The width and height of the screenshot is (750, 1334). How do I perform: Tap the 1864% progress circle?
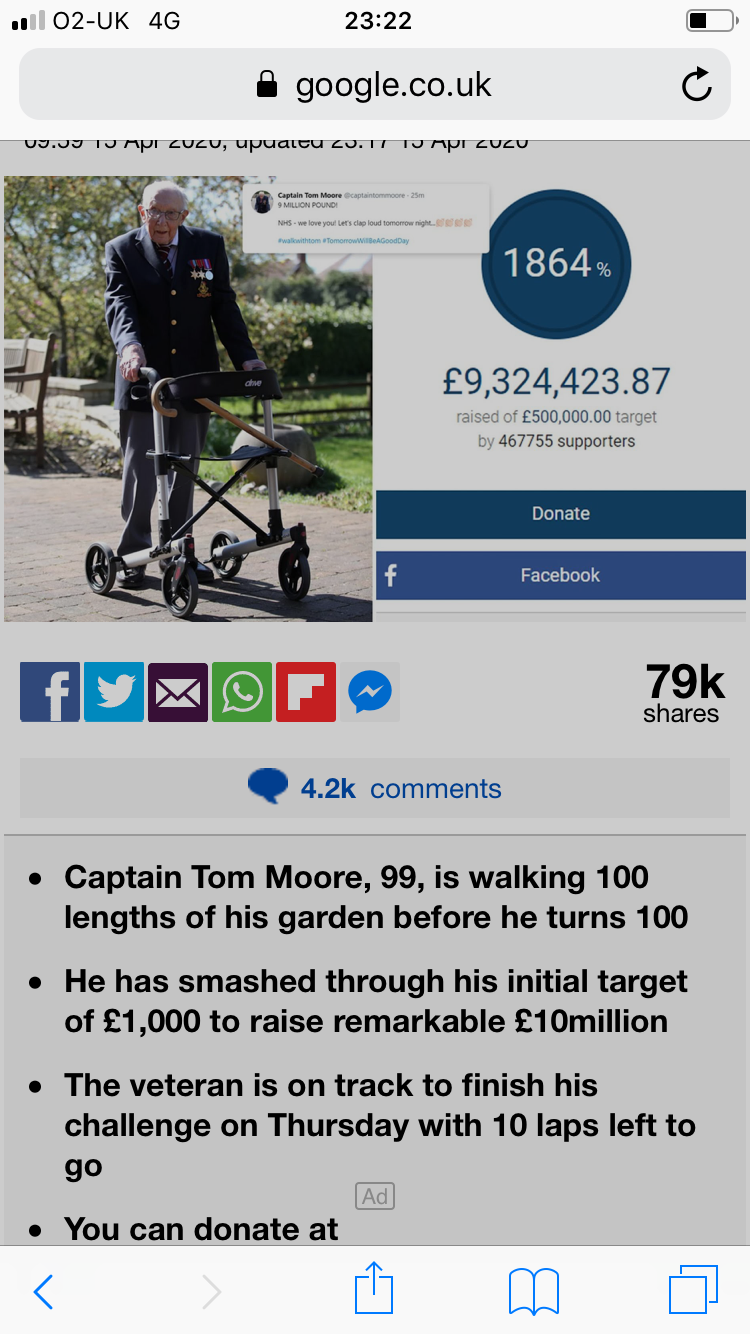coord(556,264)
